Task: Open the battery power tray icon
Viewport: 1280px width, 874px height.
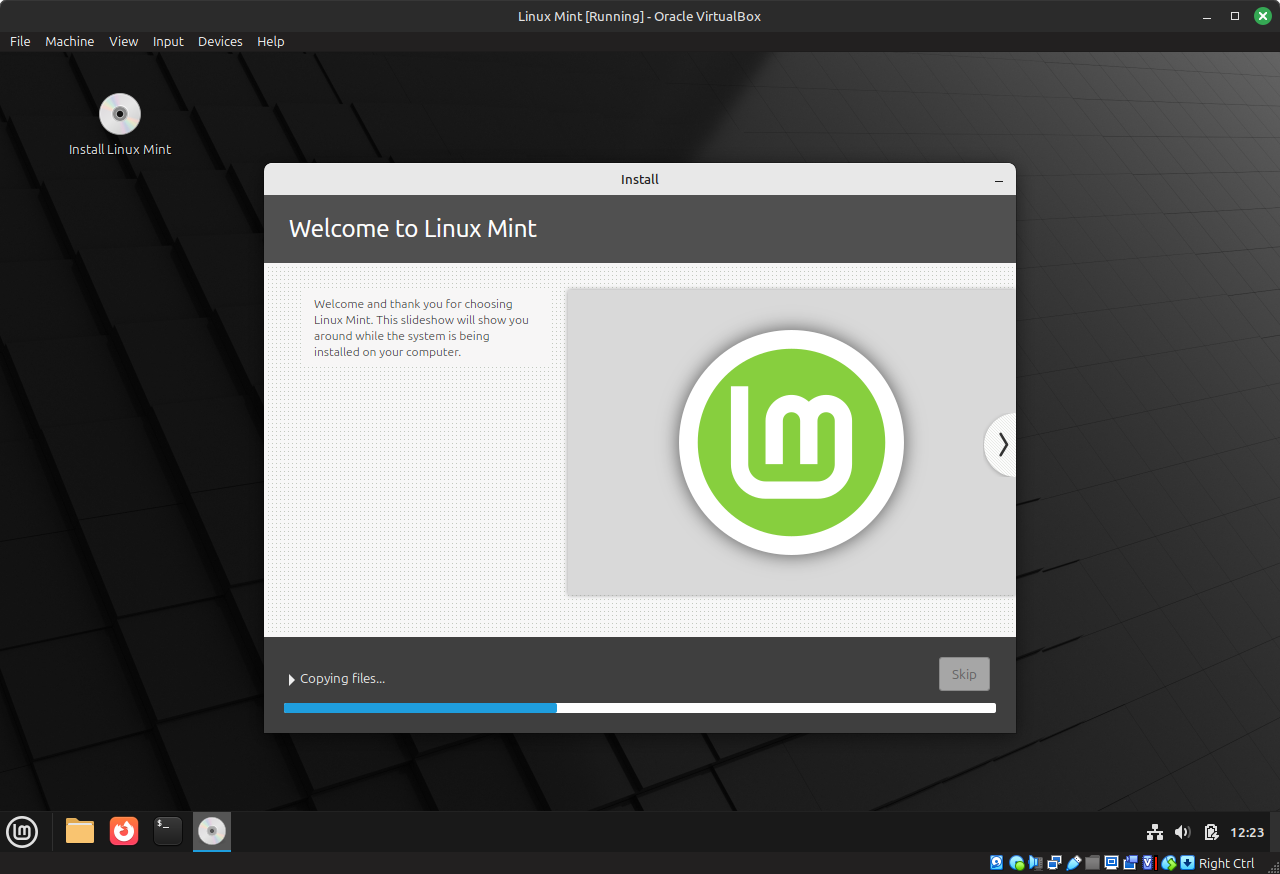Action: click(x=1211, y=832)
